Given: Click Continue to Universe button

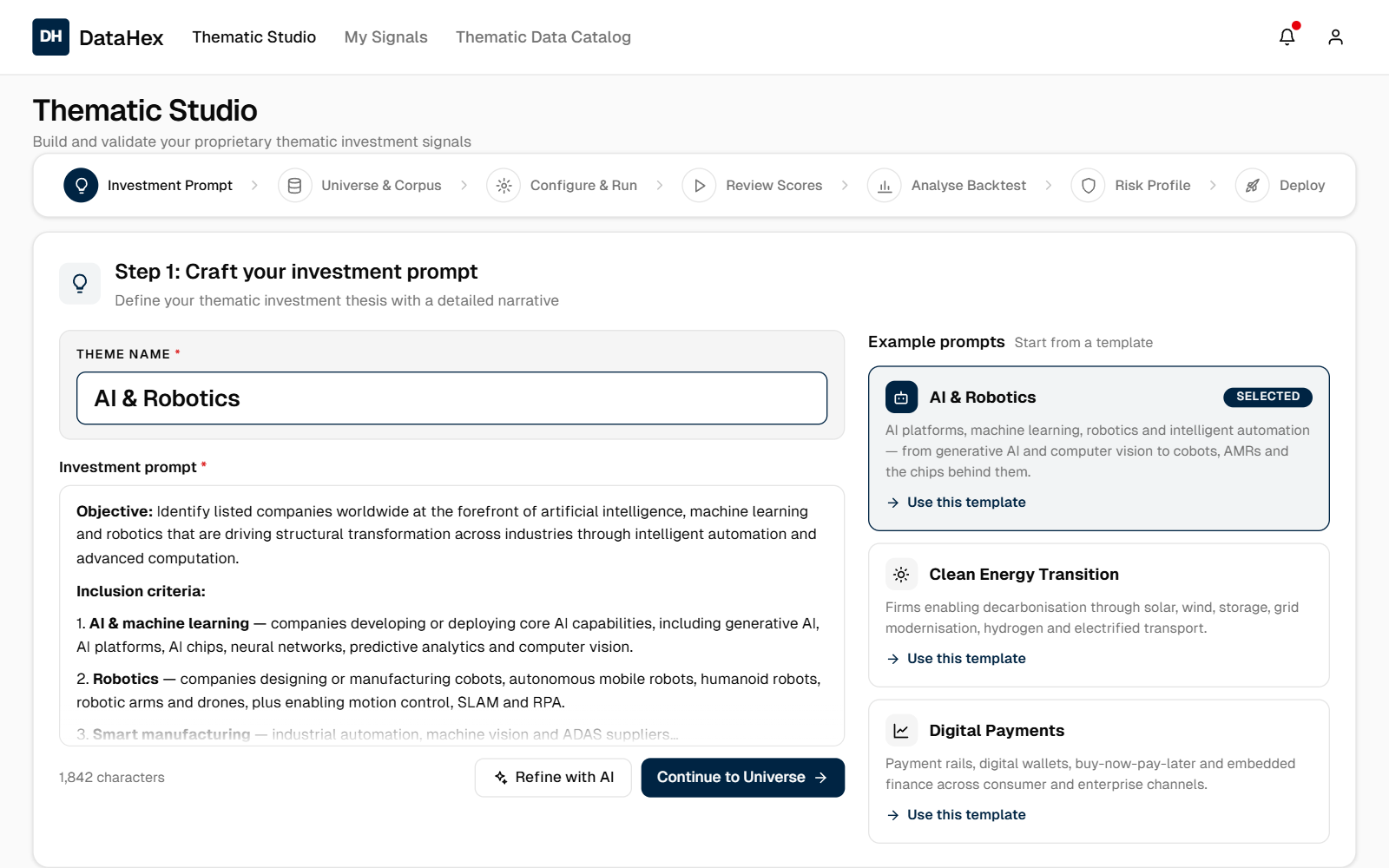Looking at the screenshot, I should coord(743,778).
